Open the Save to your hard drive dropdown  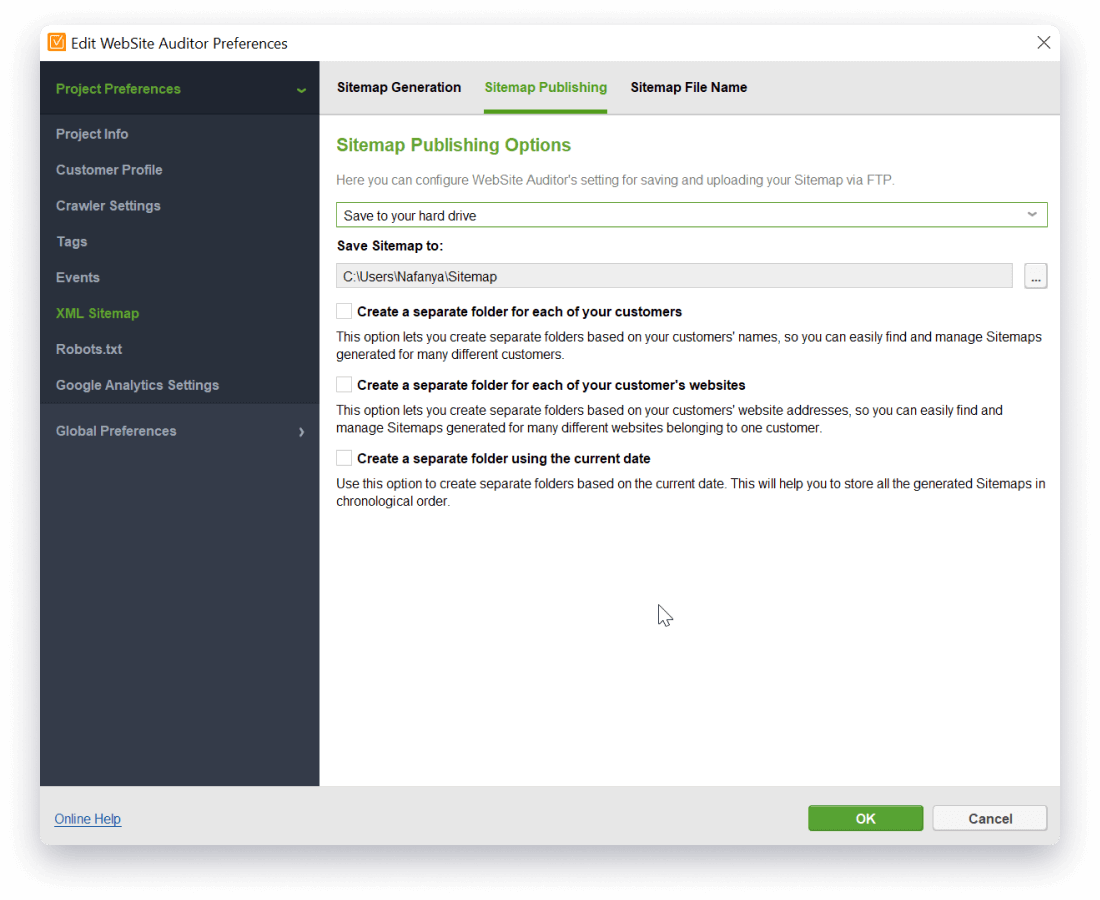(692, 215)
